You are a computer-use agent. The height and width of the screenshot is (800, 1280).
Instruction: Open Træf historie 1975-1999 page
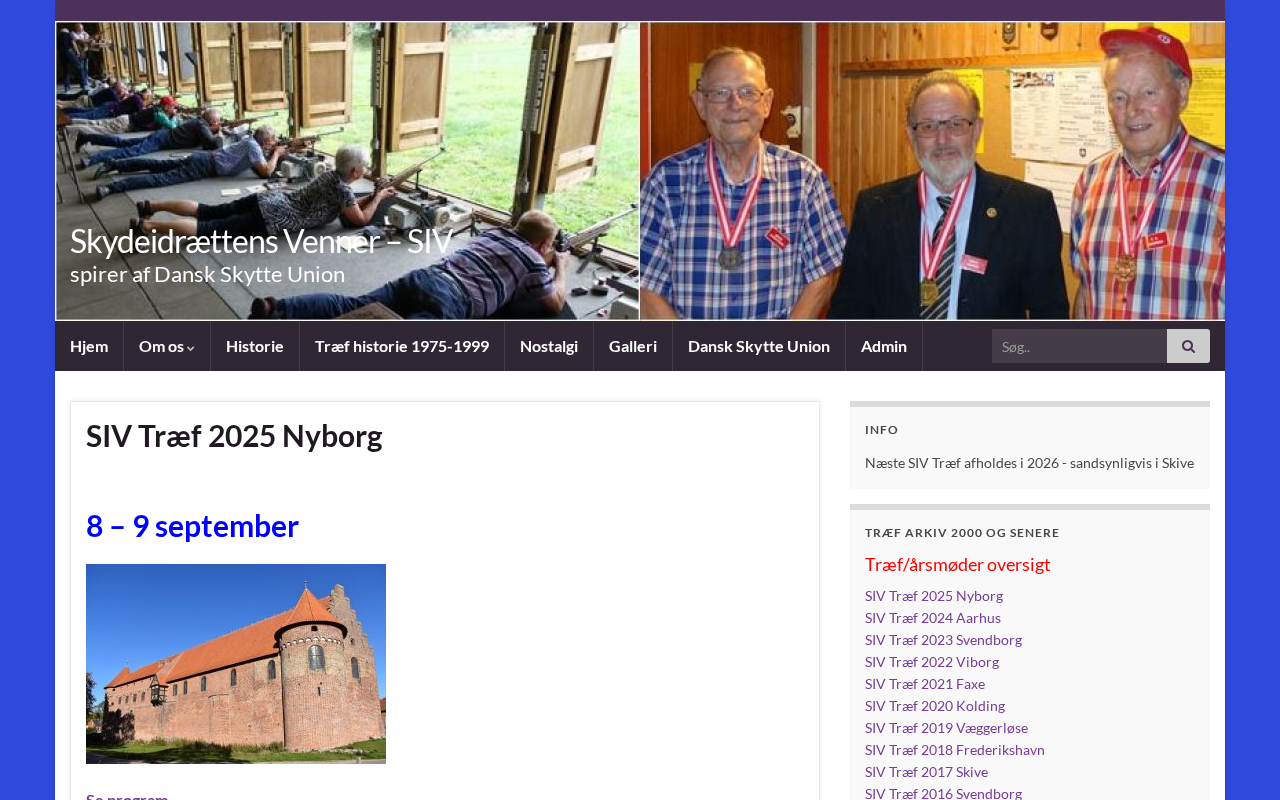tap(402, 346)
